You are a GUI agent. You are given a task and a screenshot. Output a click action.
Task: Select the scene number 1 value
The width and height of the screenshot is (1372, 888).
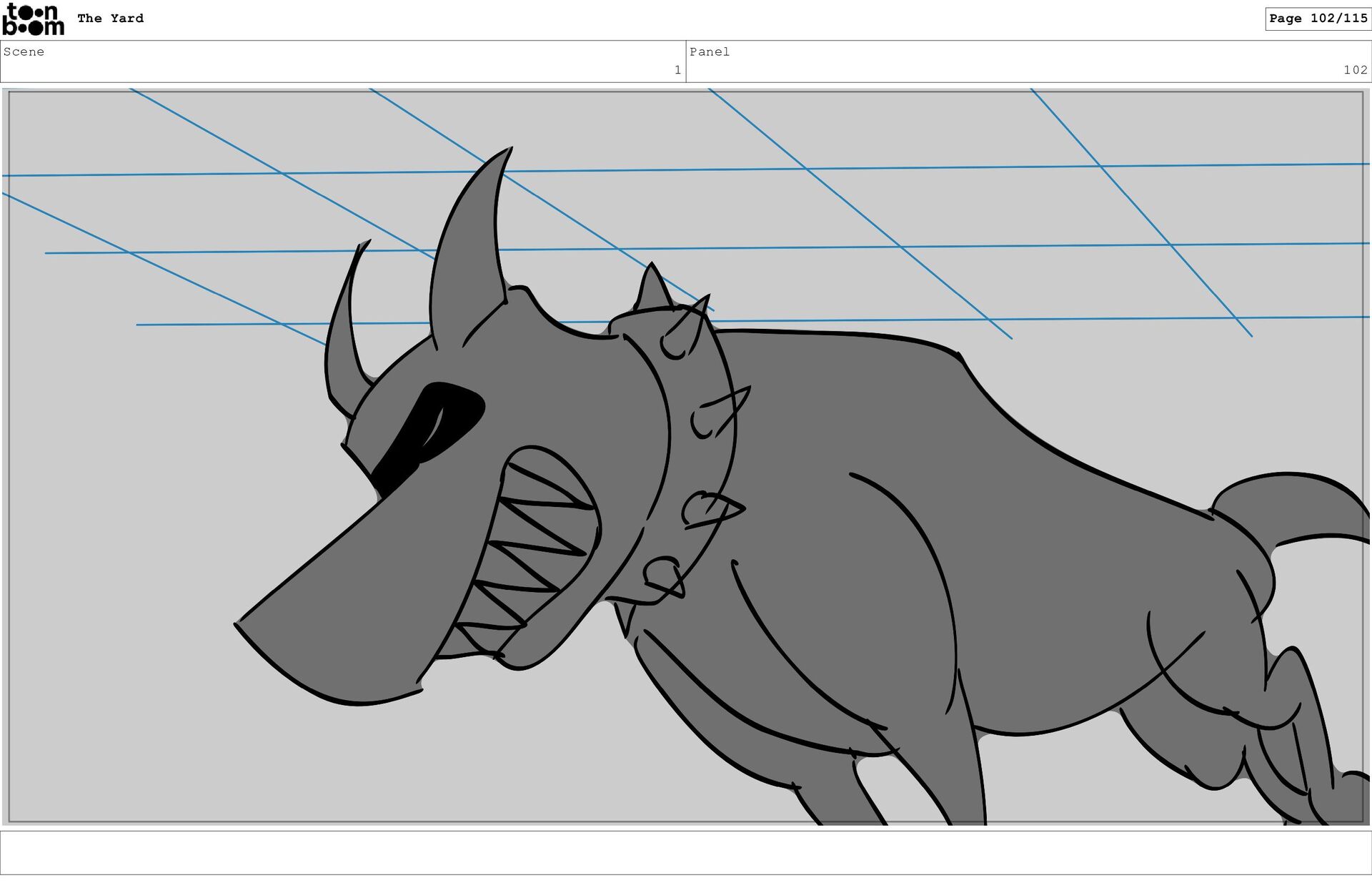tap(677, 70)
